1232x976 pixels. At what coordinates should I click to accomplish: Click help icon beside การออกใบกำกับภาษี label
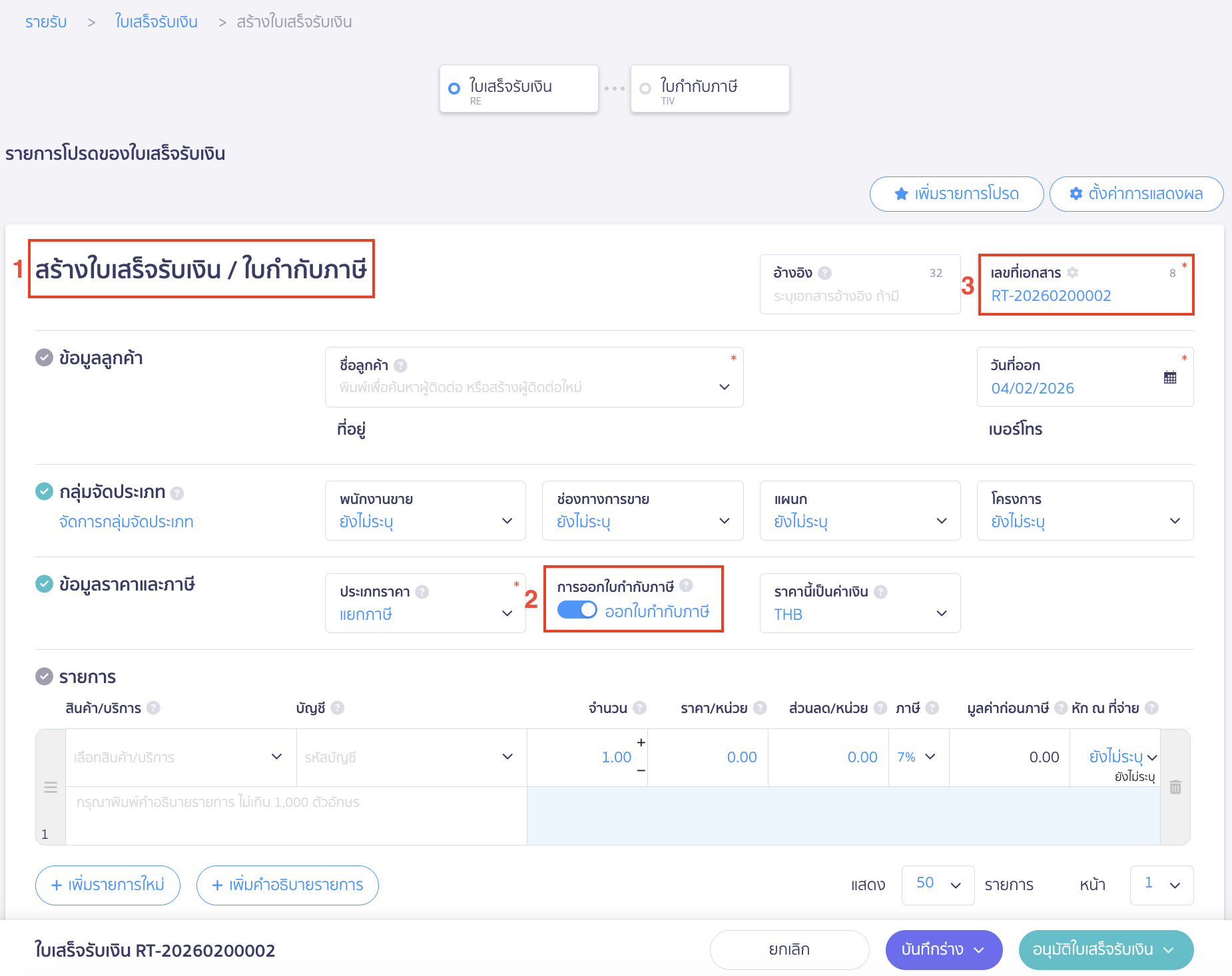686,586
